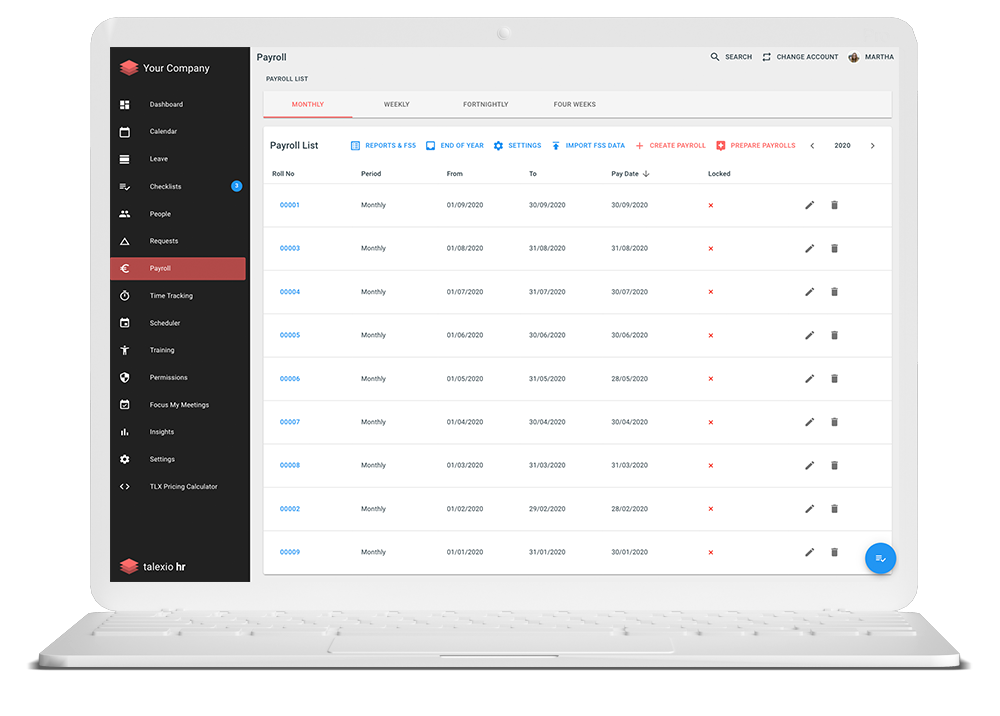This screenshot has width=1000, height=716.
Task: Sort by Pay Date column
Action: coord(630,173)
